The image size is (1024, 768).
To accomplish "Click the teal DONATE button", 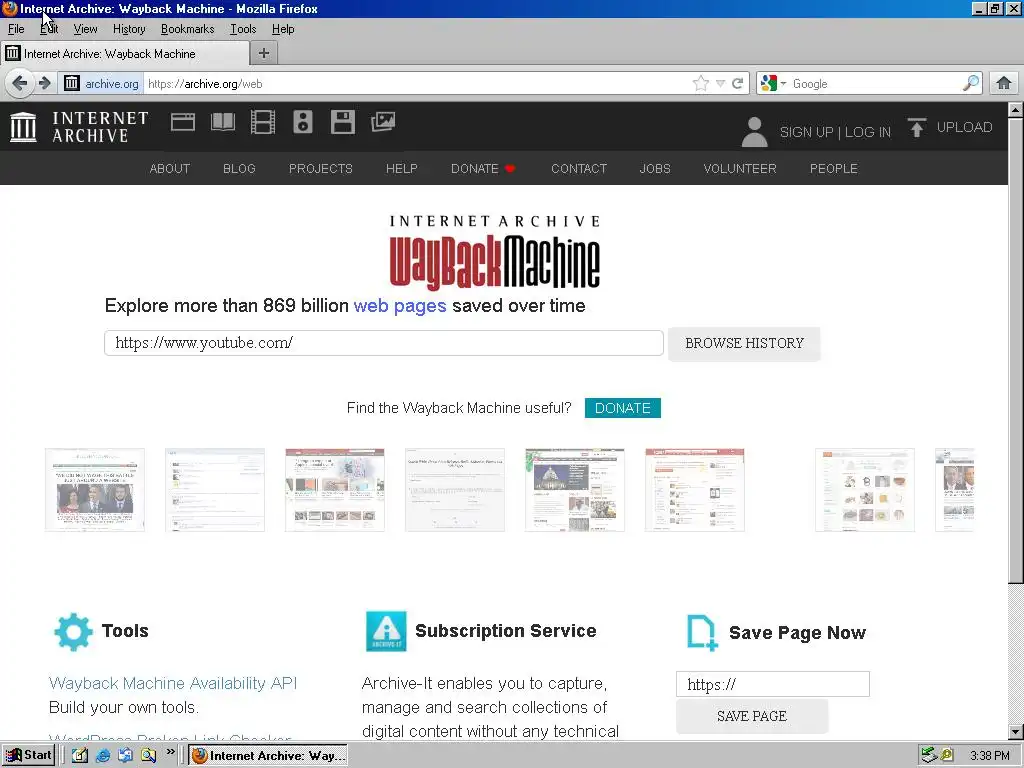I will pyautogui.click(x=622, y=408).
